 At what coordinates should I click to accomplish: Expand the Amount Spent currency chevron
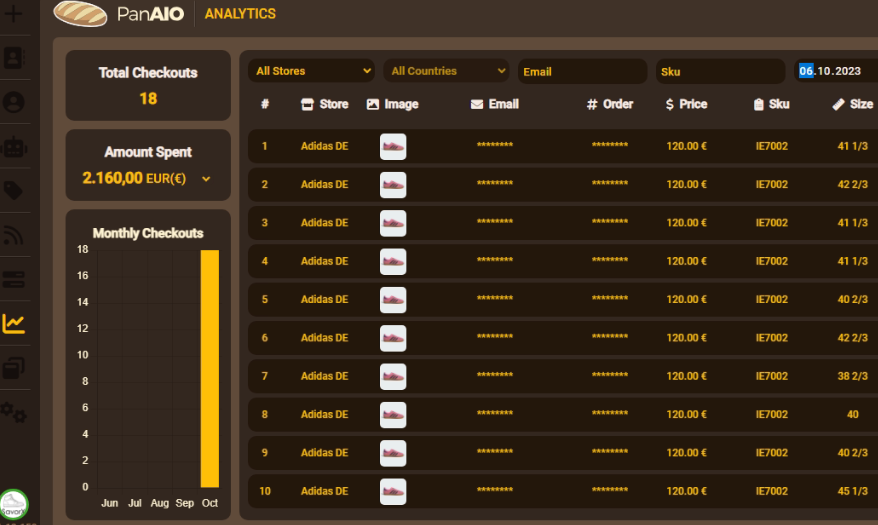(x=206, y=179)
